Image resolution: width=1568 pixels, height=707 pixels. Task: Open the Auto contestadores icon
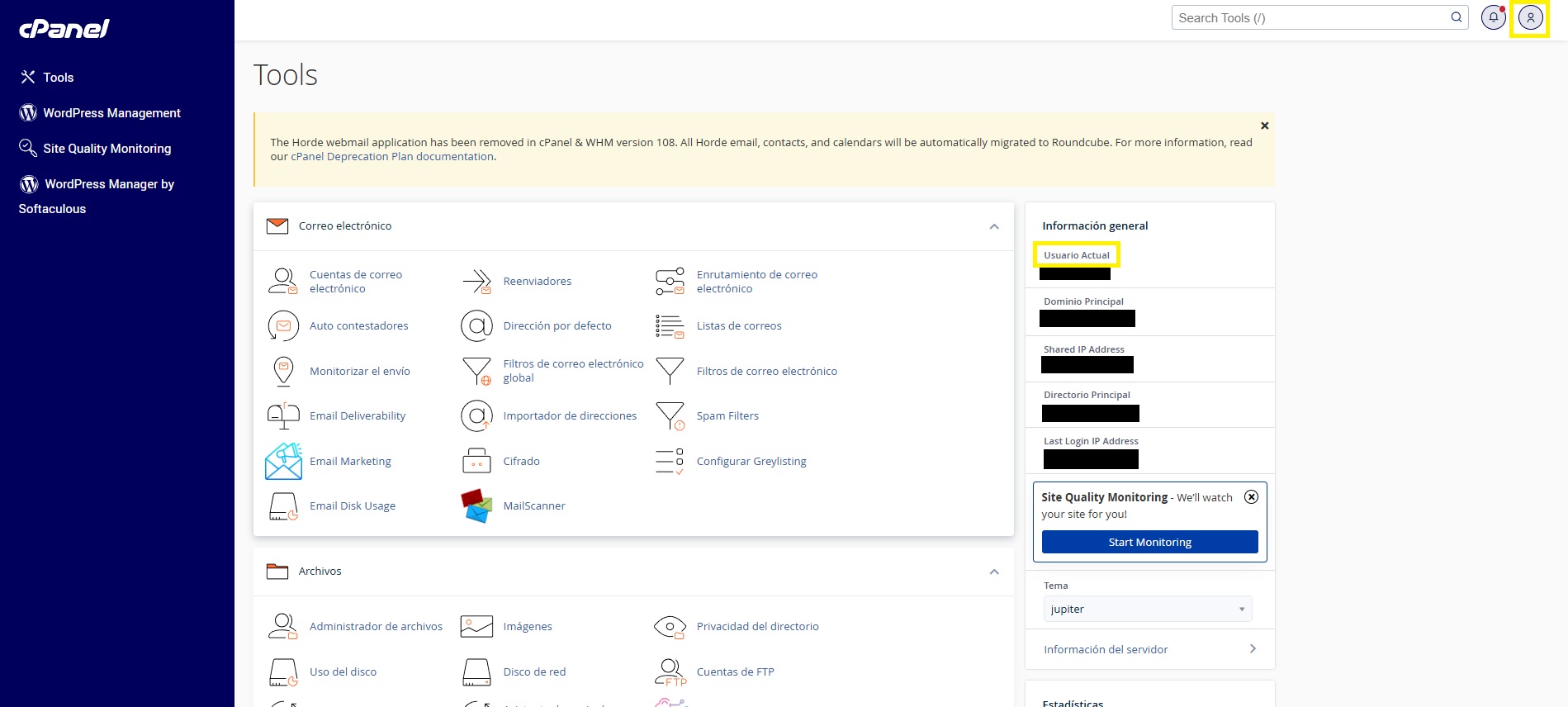point(283,325)
